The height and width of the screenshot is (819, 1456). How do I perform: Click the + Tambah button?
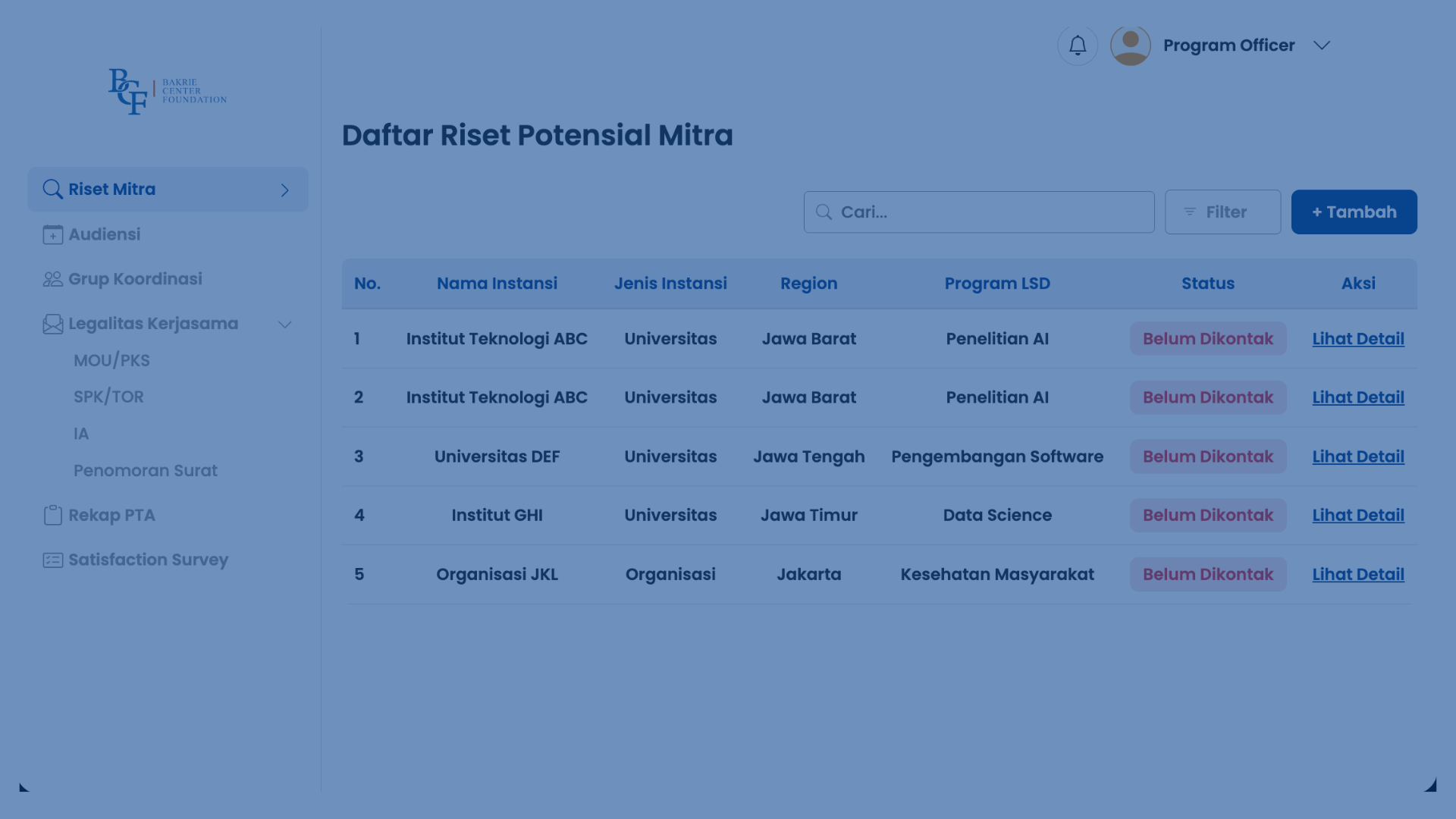[1354, 212]
